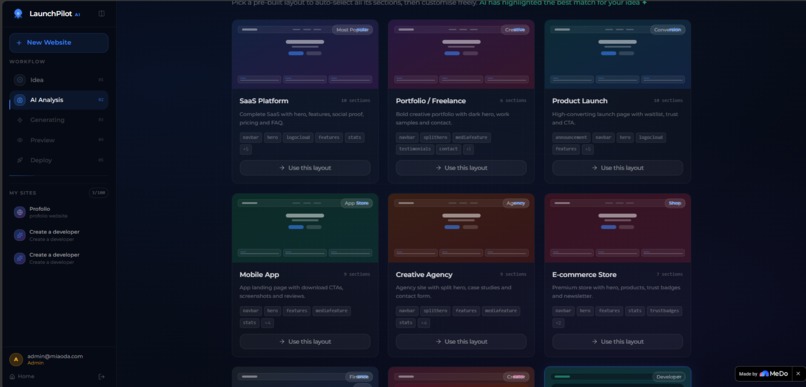This screenshot has height=387, width=806.
Task: Click the admin user avatar icon
Action: pyautogui.click(x=16, y=359)
